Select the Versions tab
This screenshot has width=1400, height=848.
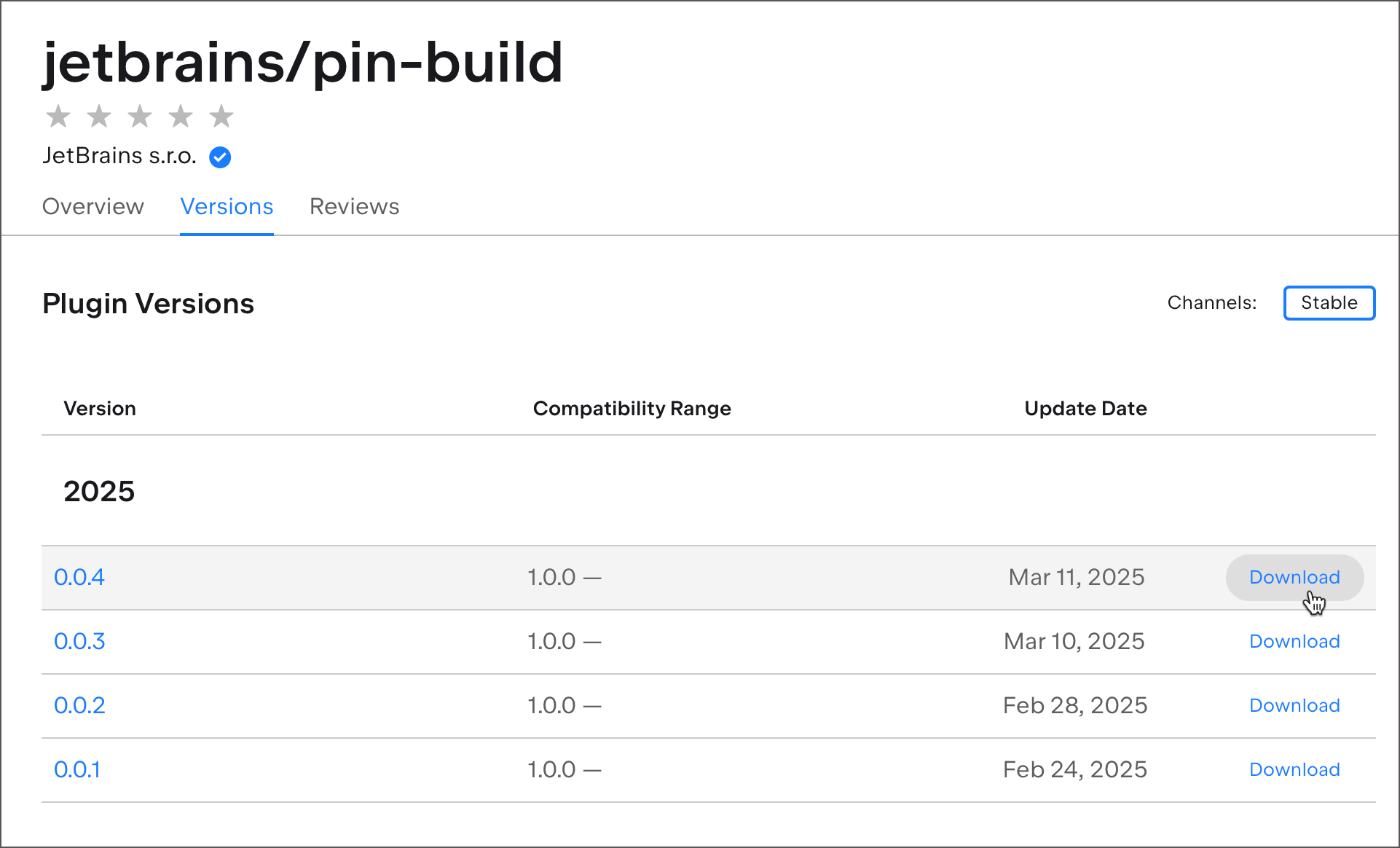[227, 207]
